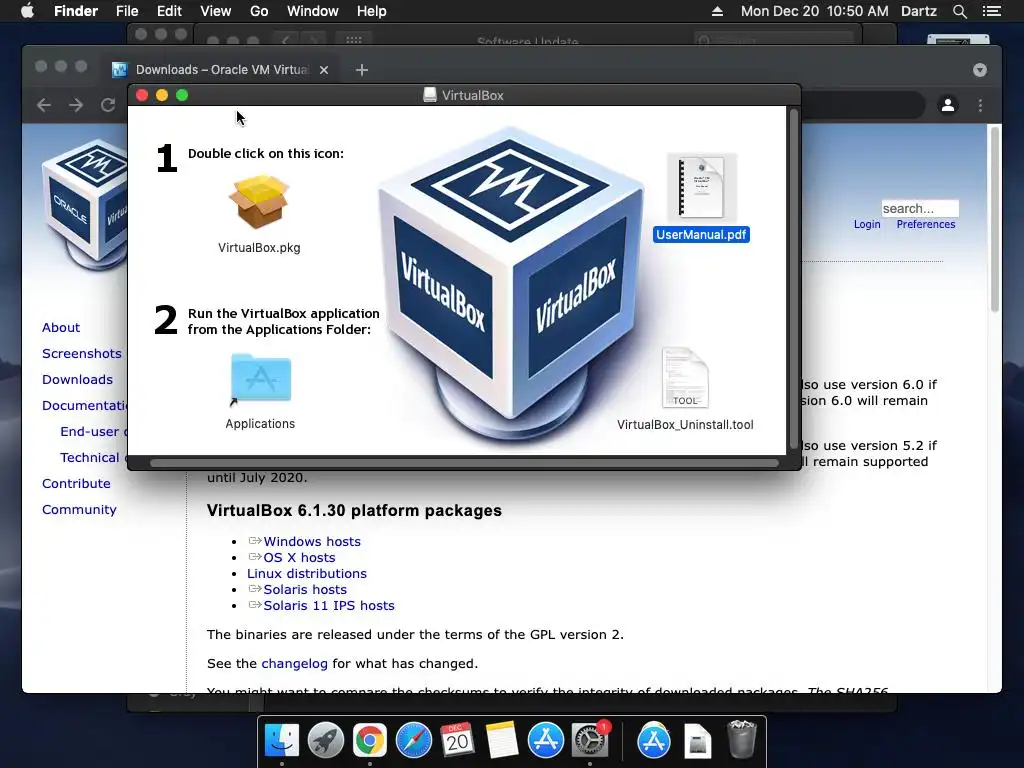Viewport: 1024px width, 768px height.
Task: Open the View menu
Action: click(216, 11)
